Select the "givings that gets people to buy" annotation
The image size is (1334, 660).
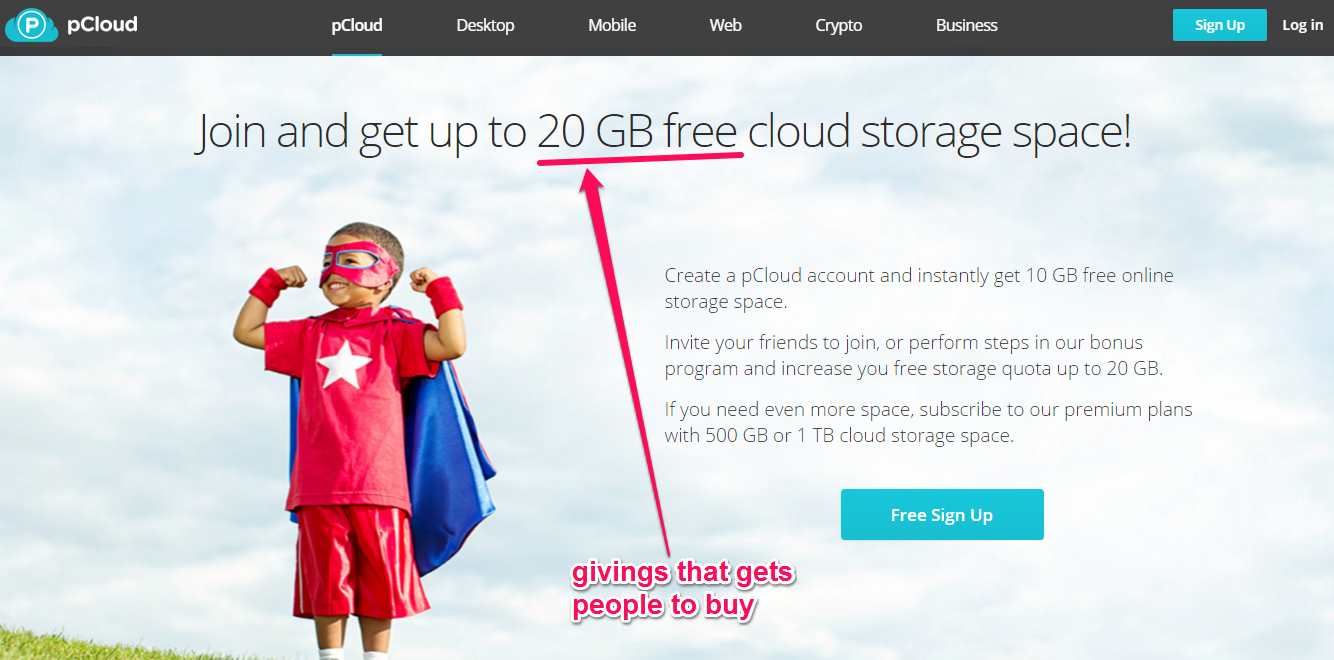pos(682,589)
